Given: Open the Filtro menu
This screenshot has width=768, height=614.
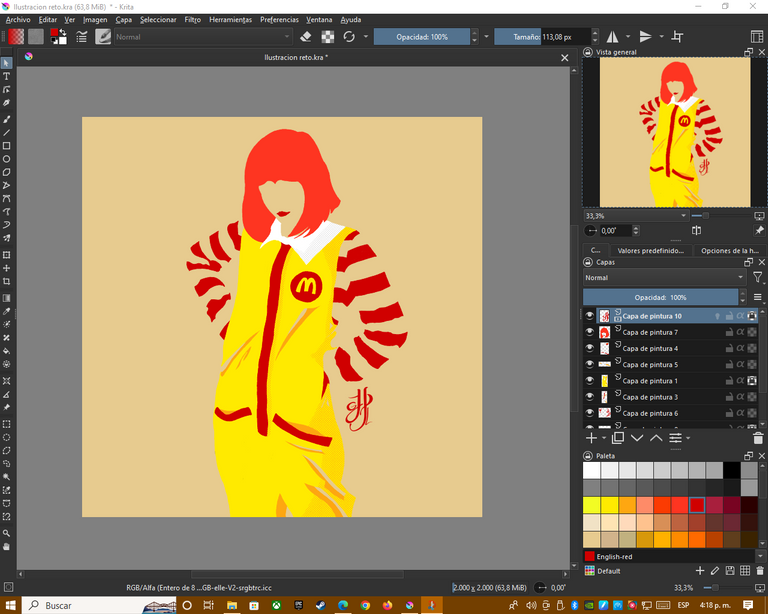Looking at the screenshot, I should click(x=192, y=20).
